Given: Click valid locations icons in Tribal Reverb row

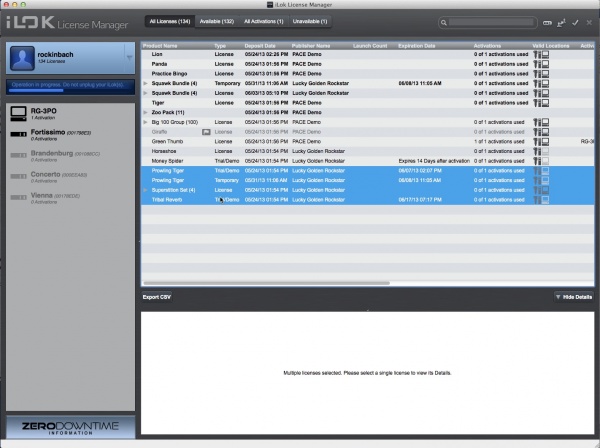Looking at the screenshot, I should point(541,200).
